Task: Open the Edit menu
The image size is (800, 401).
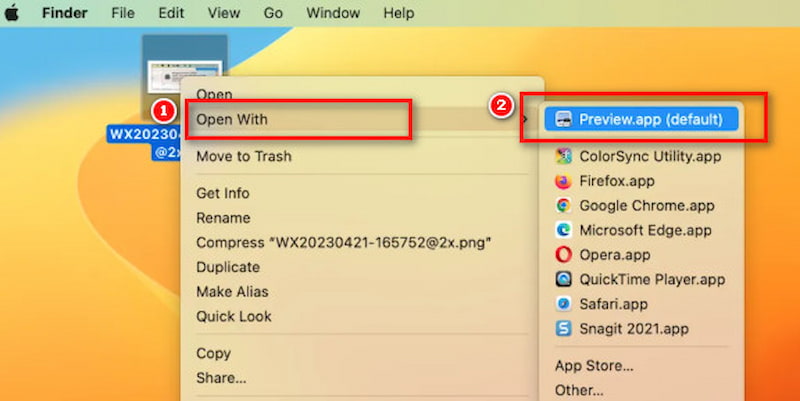Action: pyautogui.click(x=171, y=13)
